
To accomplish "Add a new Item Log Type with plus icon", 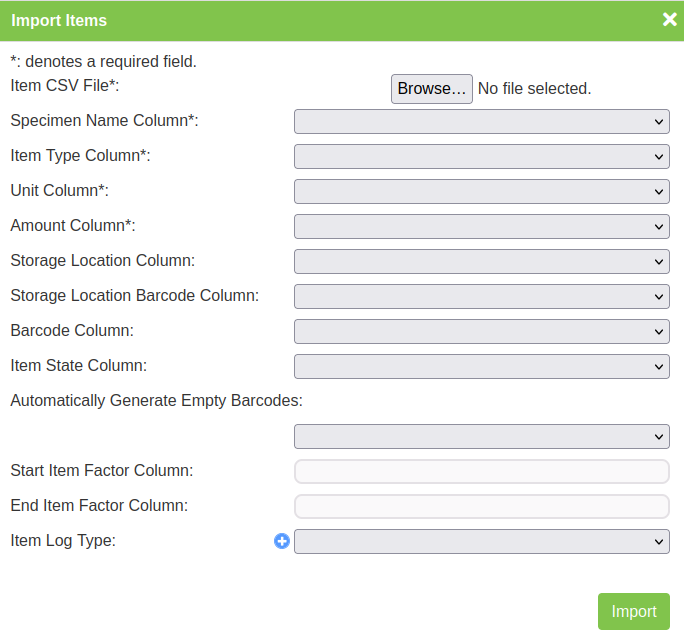I will coord(282,541).
